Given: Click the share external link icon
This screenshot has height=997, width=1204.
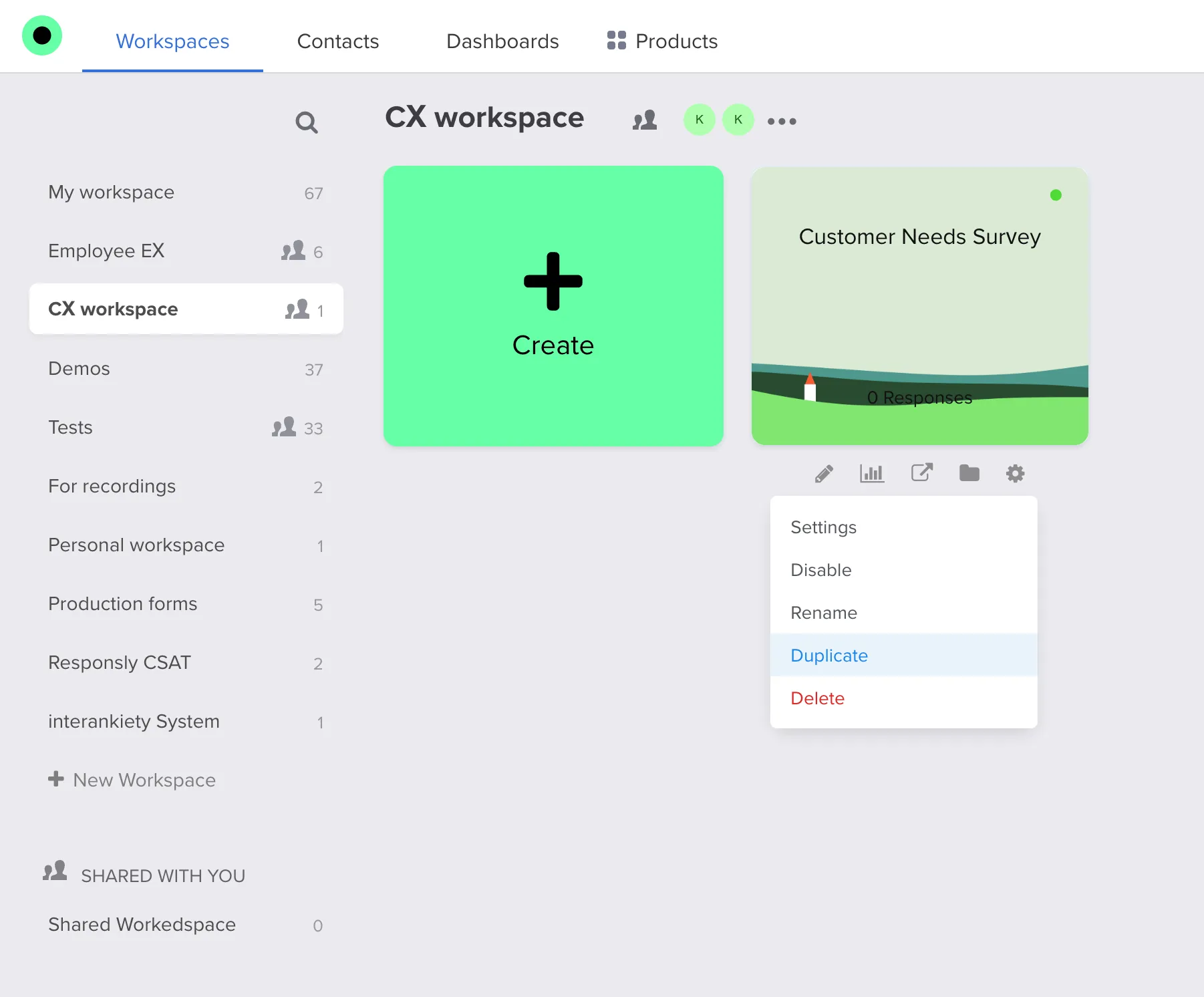Looking at the screenshot, I should click(922, 472).
